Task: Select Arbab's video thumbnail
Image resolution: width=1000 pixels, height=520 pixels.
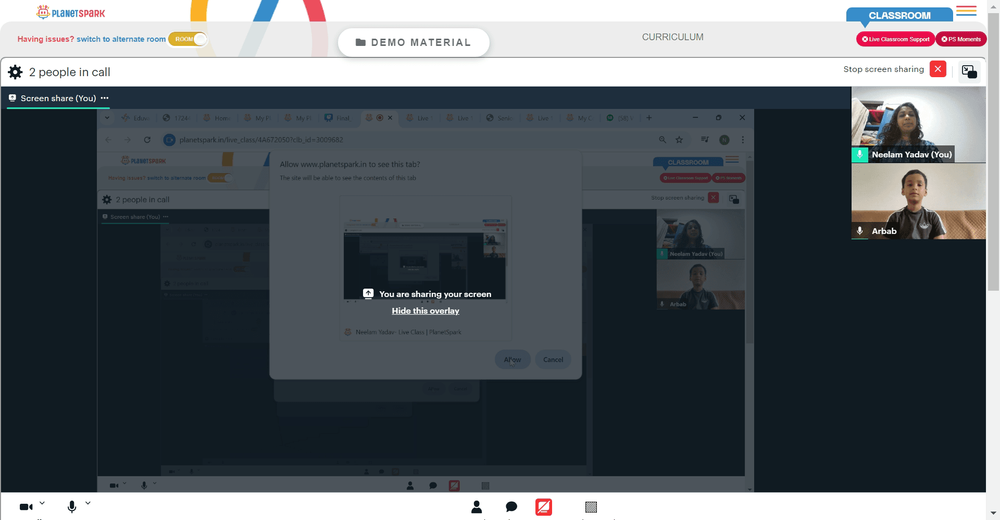Action: coord(918,201)
